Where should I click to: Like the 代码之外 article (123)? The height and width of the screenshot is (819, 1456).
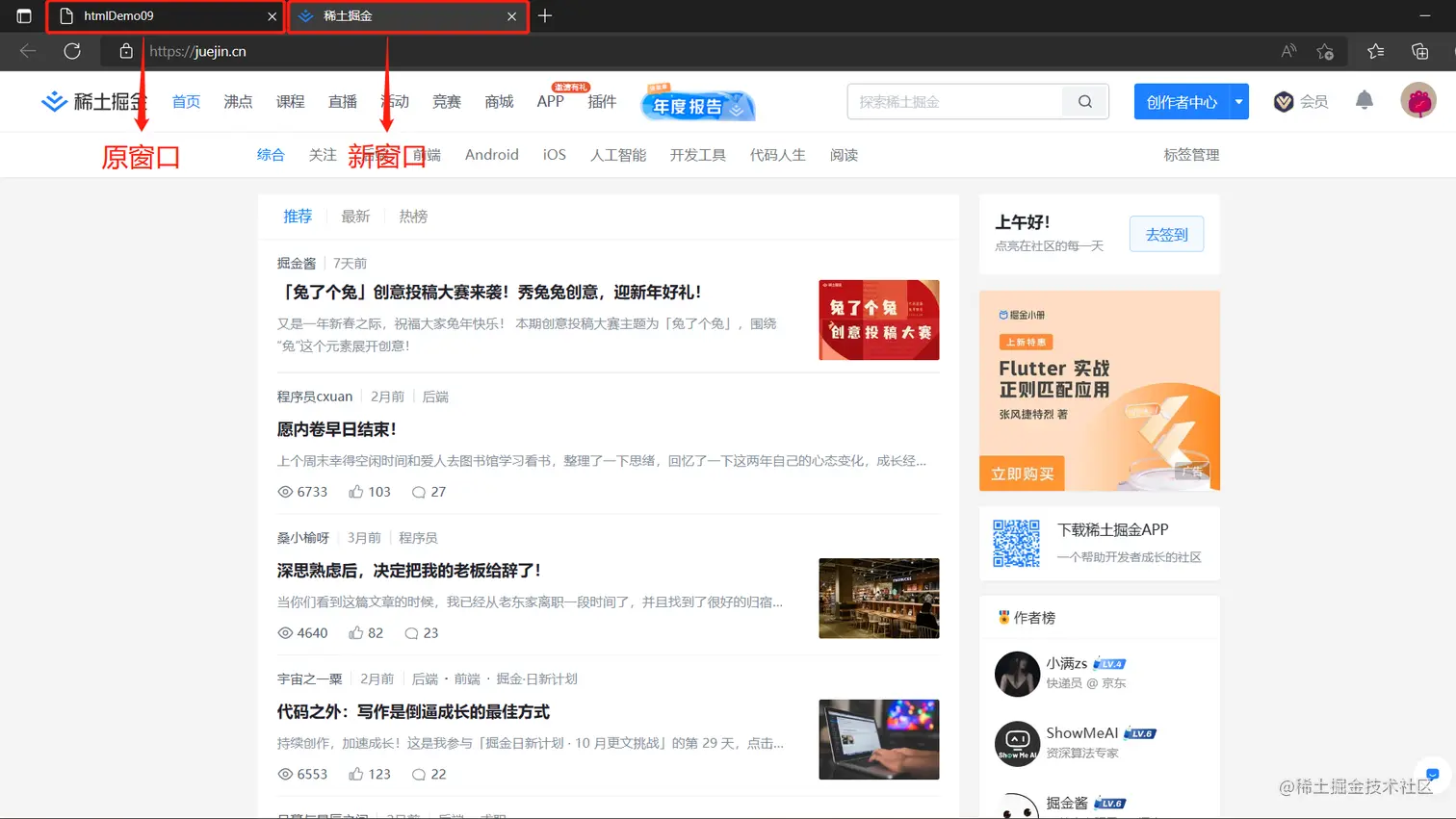coord(370,774)
